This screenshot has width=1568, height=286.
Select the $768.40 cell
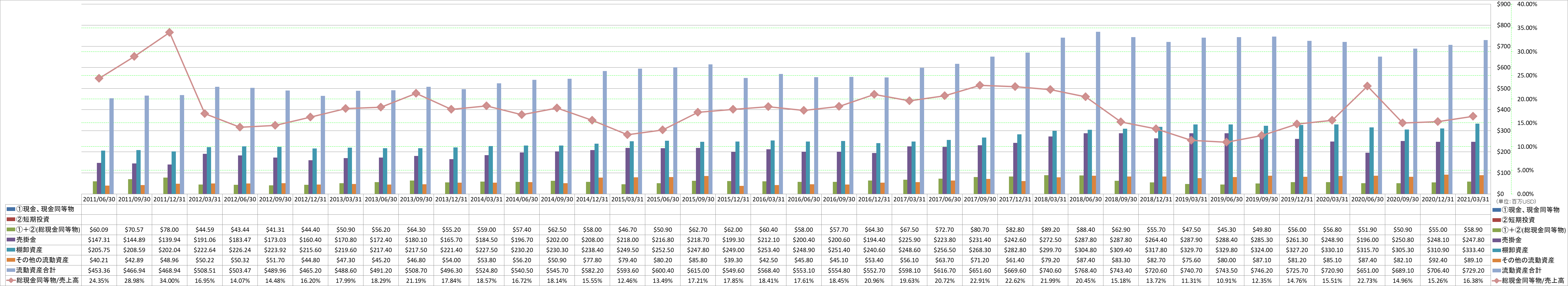click(x=1086, y=270)
